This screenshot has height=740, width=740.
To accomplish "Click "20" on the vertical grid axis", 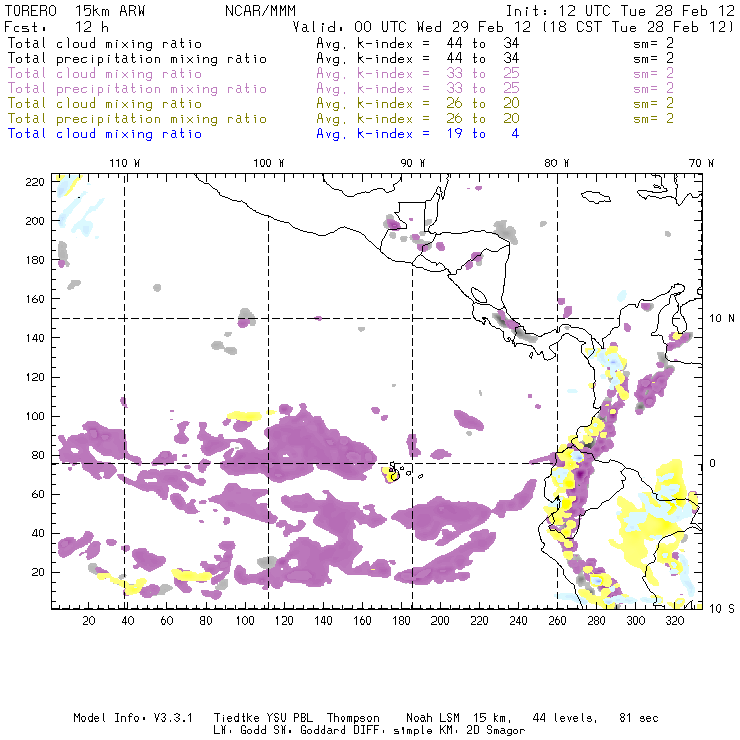I will 38,572.
